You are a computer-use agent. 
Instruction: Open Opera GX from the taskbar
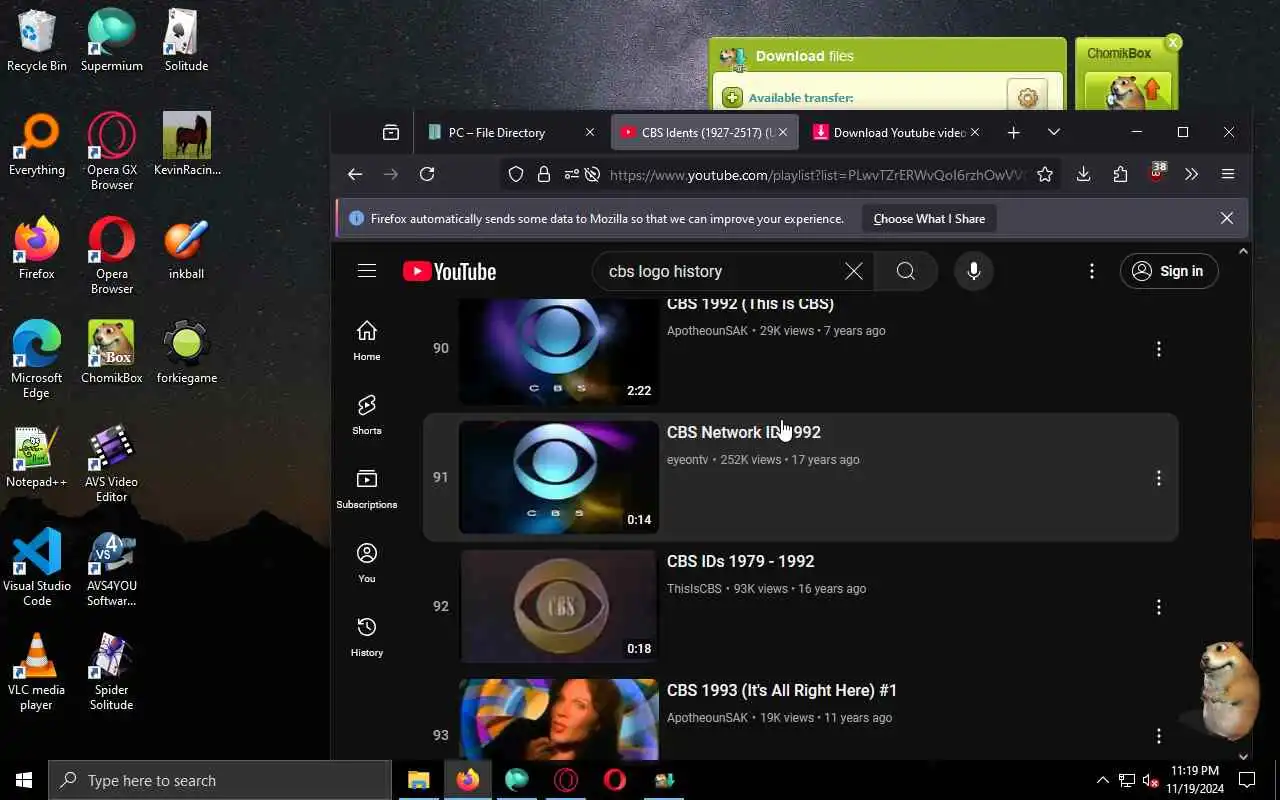(566, 780)
